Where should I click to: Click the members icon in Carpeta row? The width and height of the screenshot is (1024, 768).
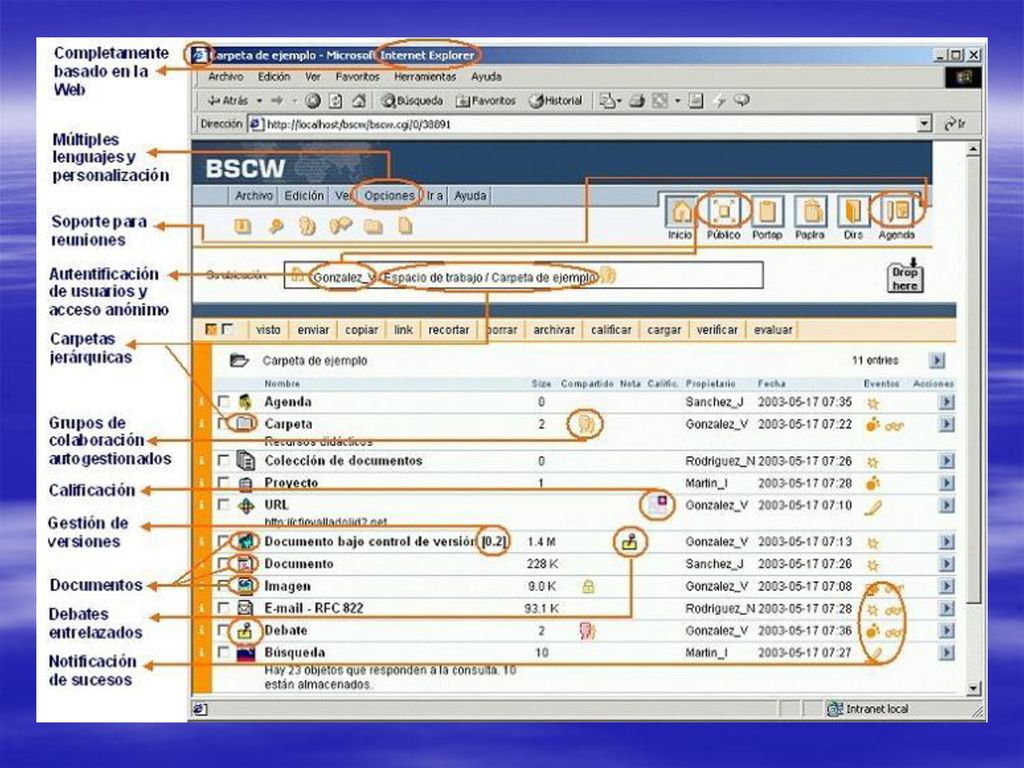click(586, 424)
